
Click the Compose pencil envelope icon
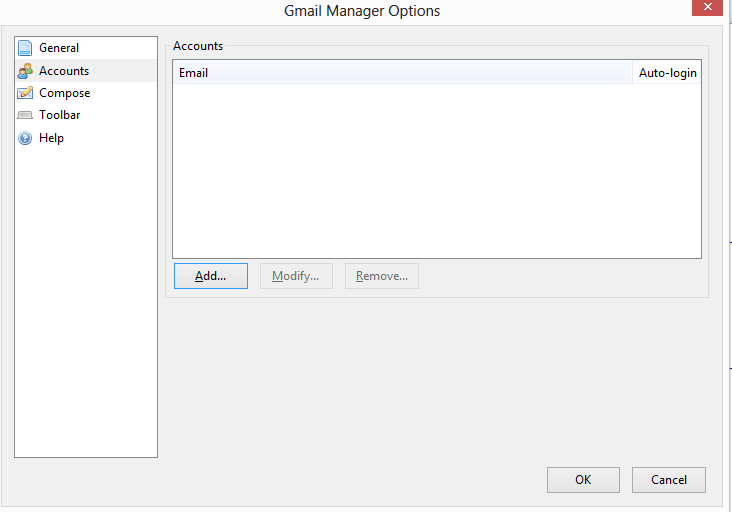pyautogui.click(x=25, y=93)
